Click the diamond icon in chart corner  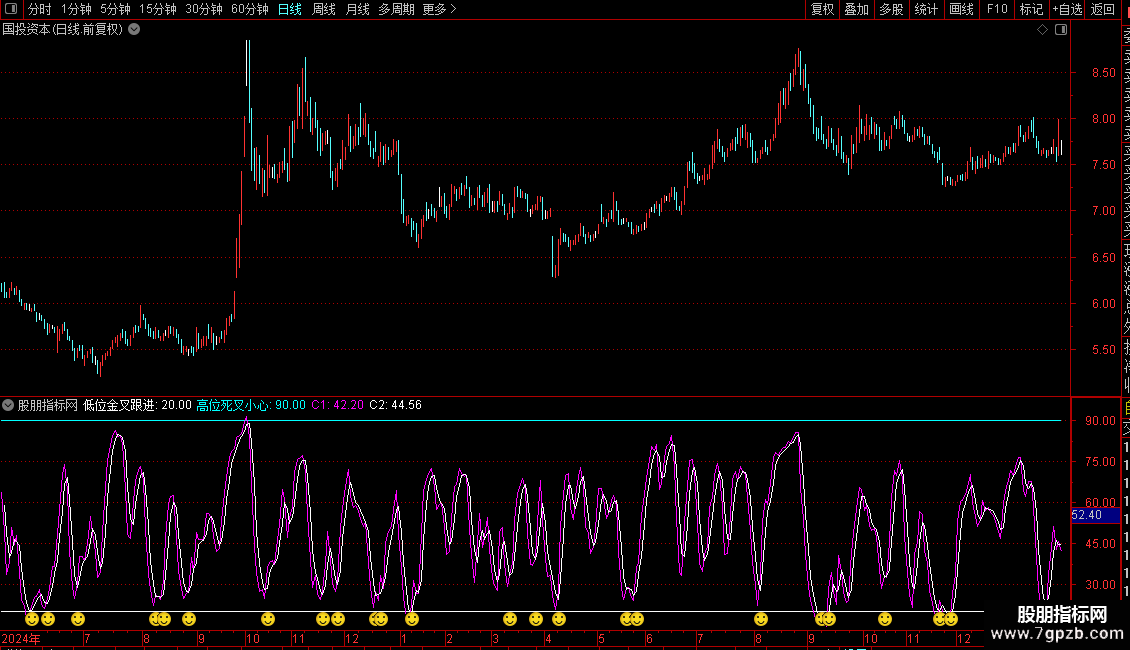(1042, 30)
